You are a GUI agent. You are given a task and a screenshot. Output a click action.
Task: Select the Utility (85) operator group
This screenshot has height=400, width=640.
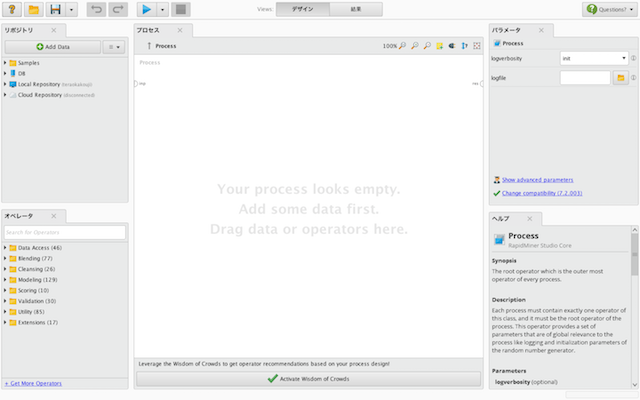tap(27, 311)
